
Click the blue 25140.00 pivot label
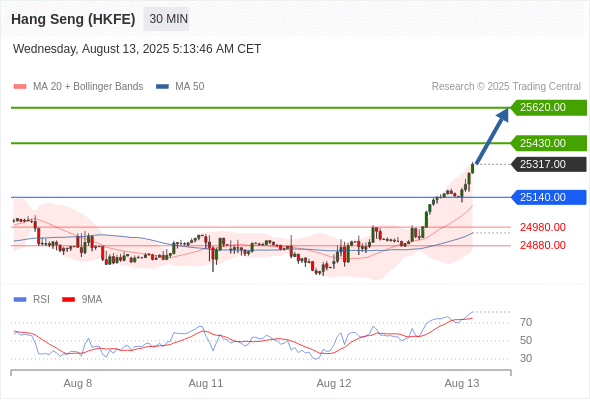click(x=549, y=197)
